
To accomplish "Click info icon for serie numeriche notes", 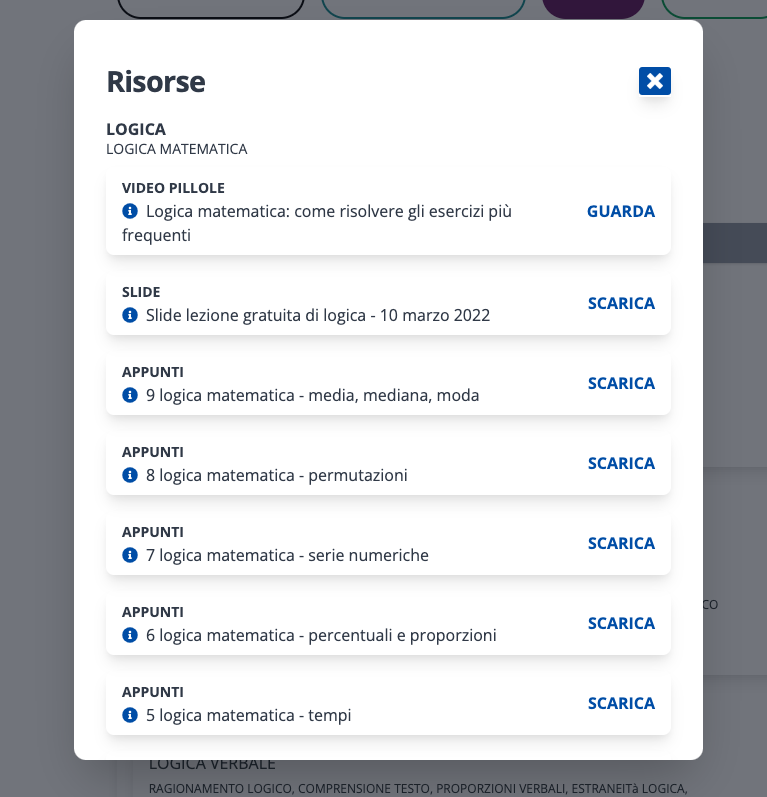I will click(x=130, y=556).
